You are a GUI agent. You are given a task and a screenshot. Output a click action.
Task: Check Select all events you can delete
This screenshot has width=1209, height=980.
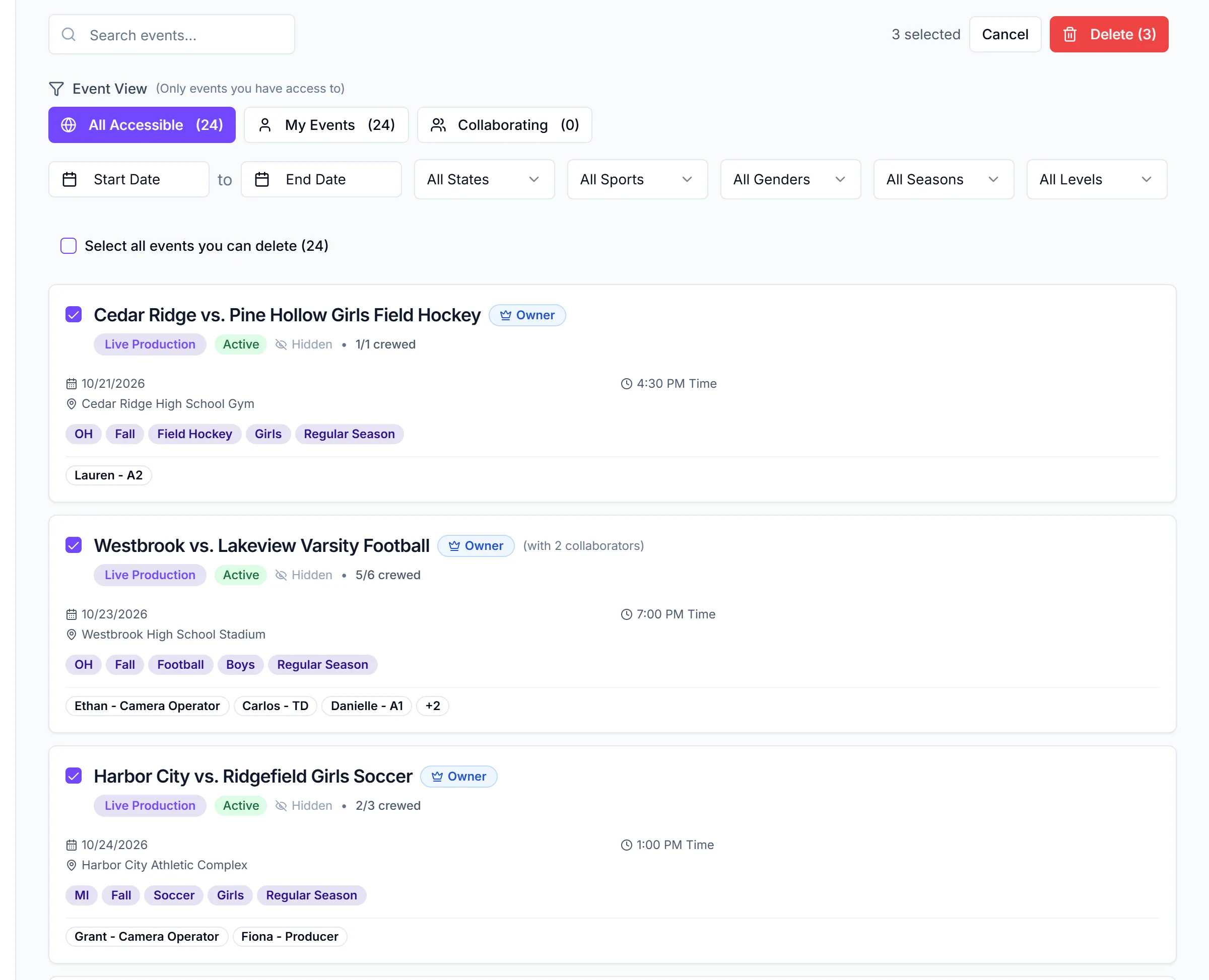tap(69, 246)
